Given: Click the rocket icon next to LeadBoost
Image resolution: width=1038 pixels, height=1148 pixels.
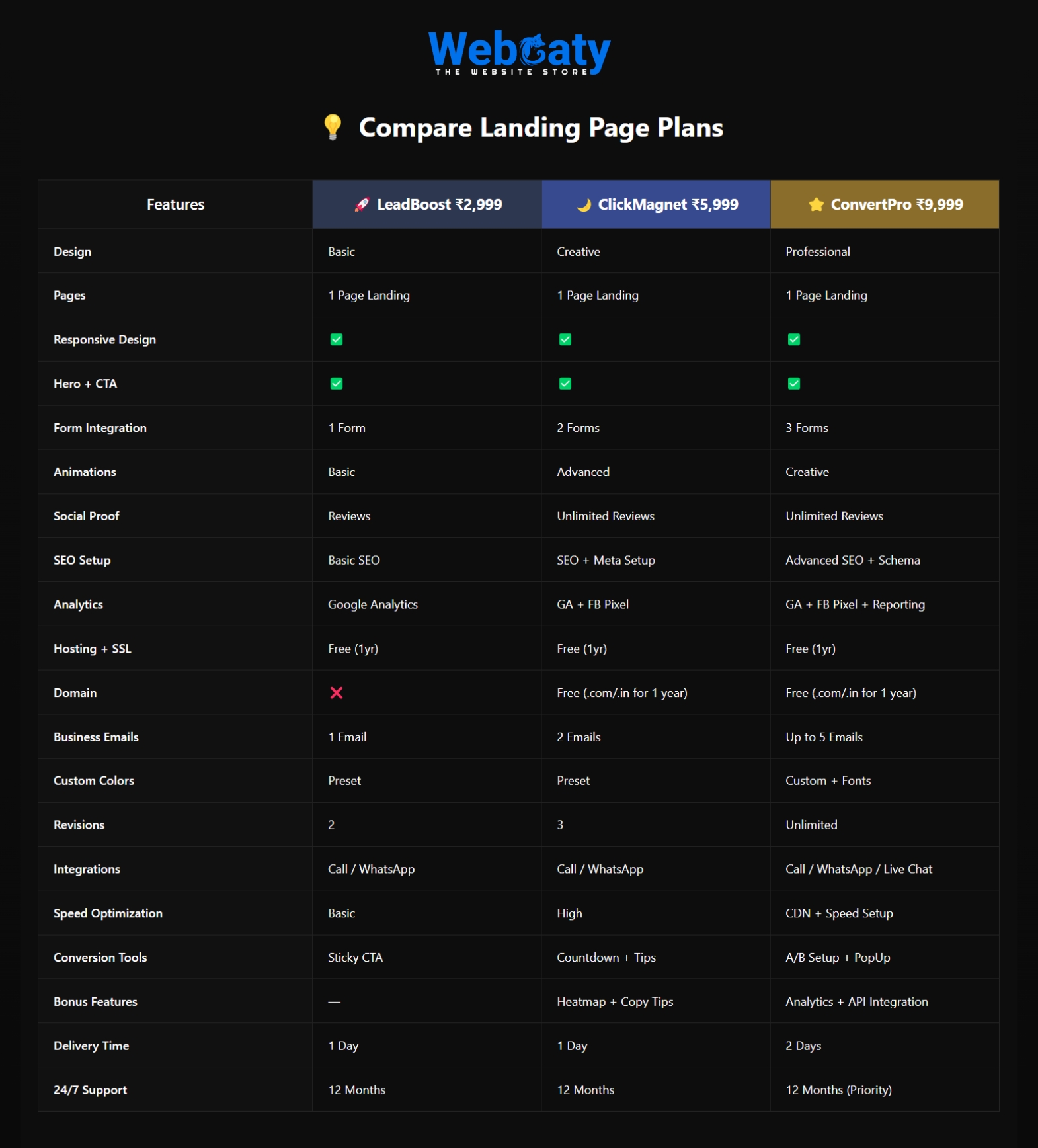Looking at the screenshot, I should (x=362, y=205).
